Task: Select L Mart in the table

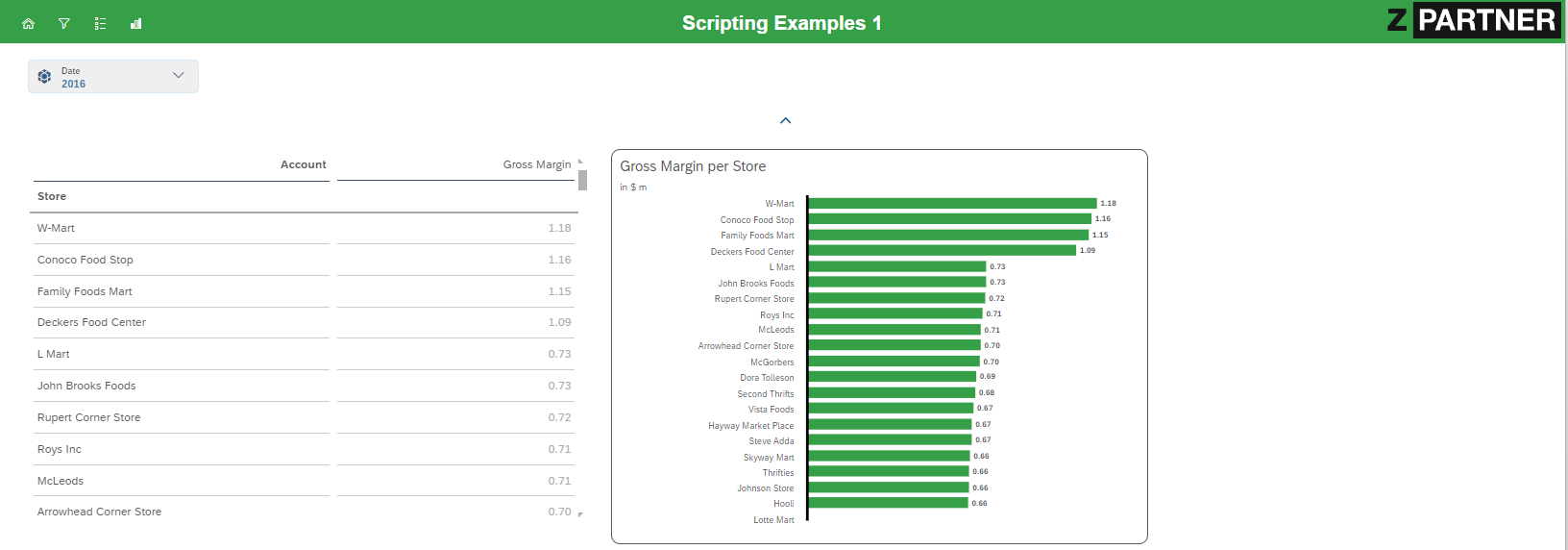Action: click(305, 354)
